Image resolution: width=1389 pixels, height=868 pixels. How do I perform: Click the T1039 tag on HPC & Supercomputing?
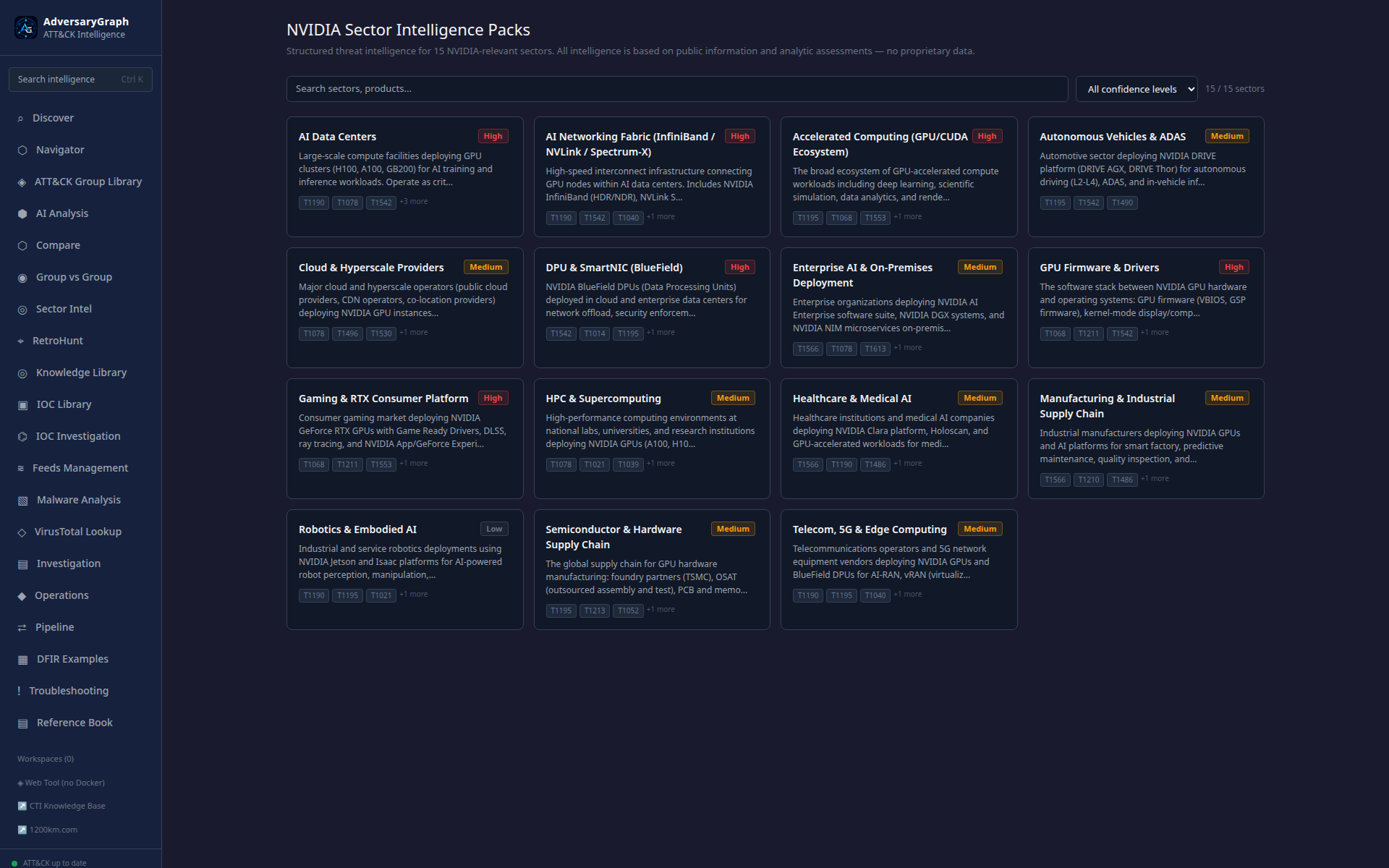click(628, 464)
